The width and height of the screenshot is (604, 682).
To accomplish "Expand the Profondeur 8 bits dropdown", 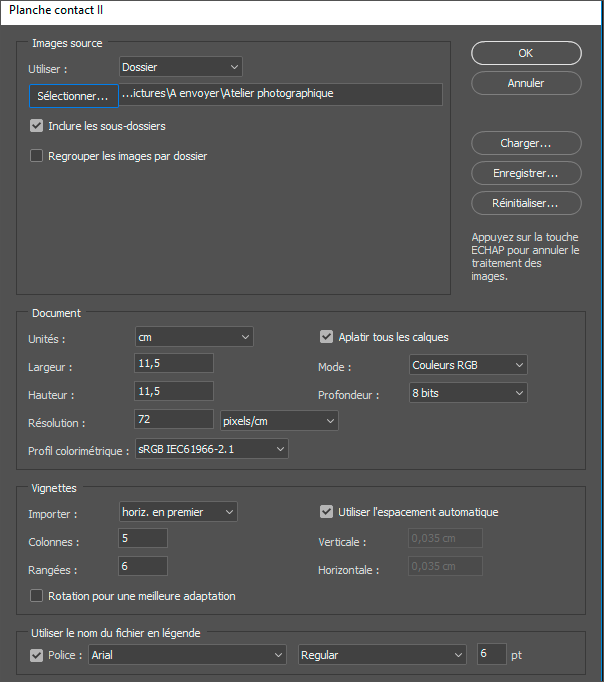I will point(468,393).
